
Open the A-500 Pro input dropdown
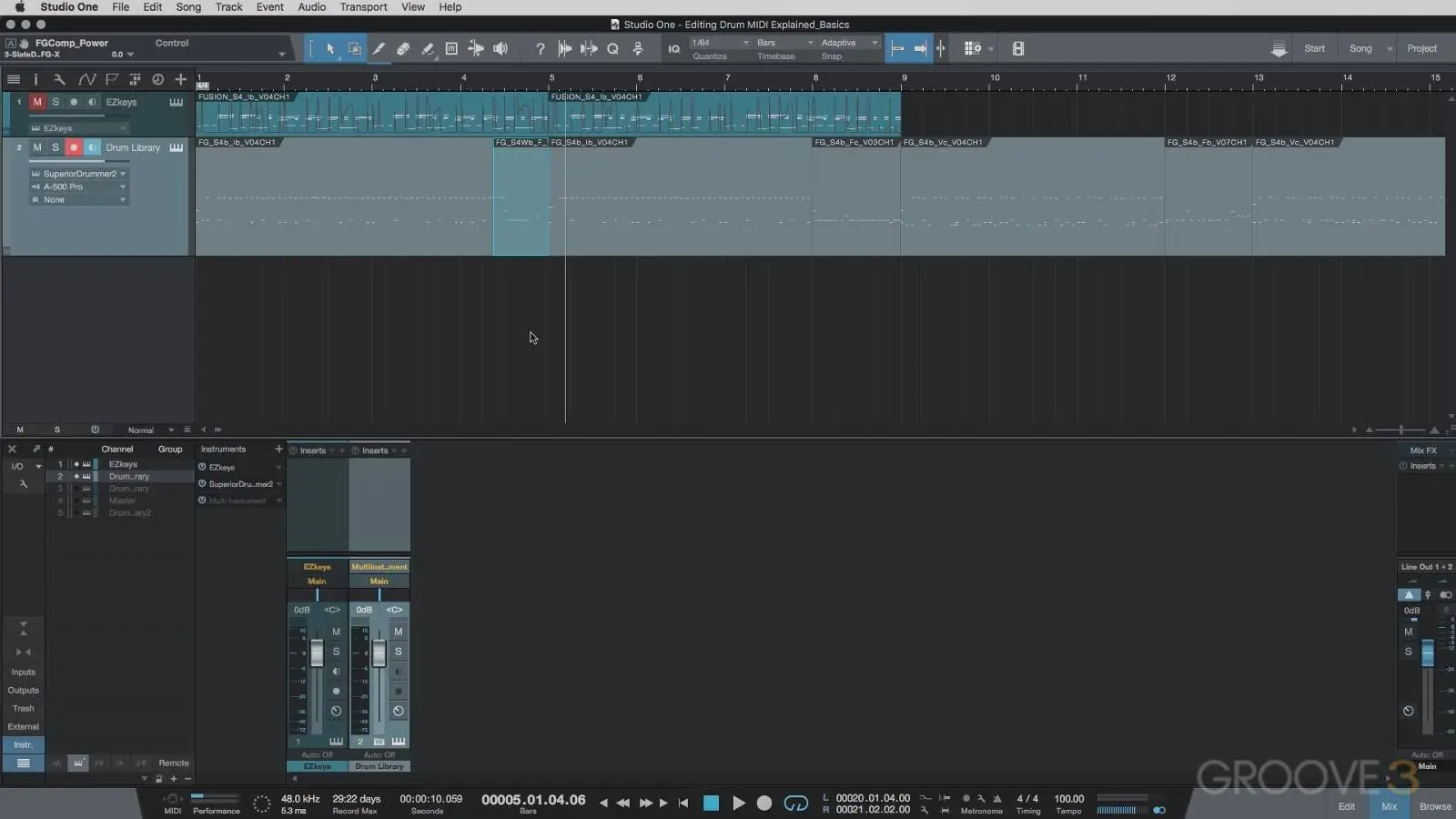click(x=123, y=187)
